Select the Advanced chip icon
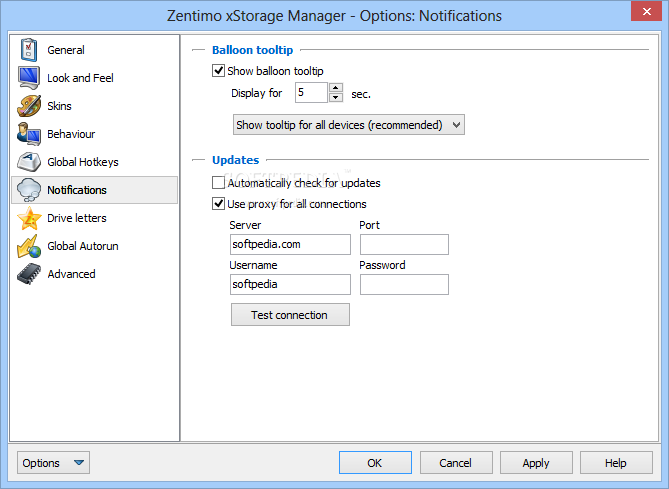Image resolution: width=669 pixels, height=489 pixels. pyautogui.click(x=29, y=274)
